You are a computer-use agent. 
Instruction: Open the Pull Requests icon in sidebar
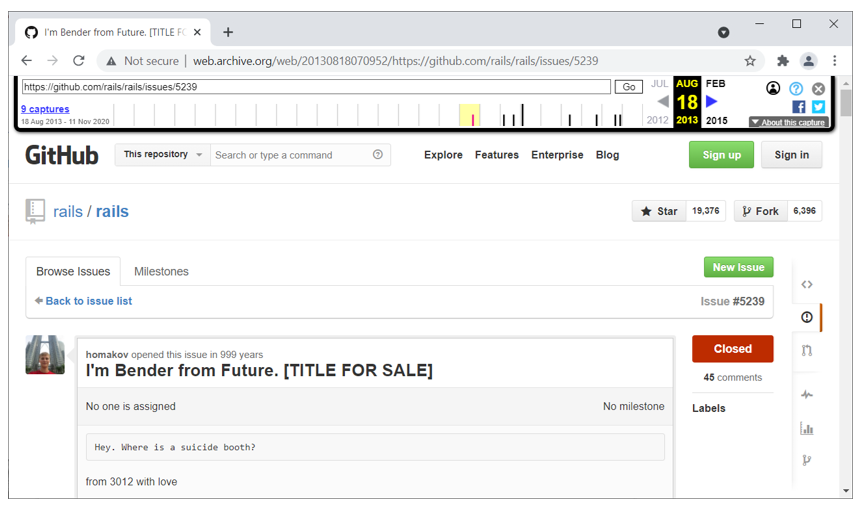click(807, 350)
